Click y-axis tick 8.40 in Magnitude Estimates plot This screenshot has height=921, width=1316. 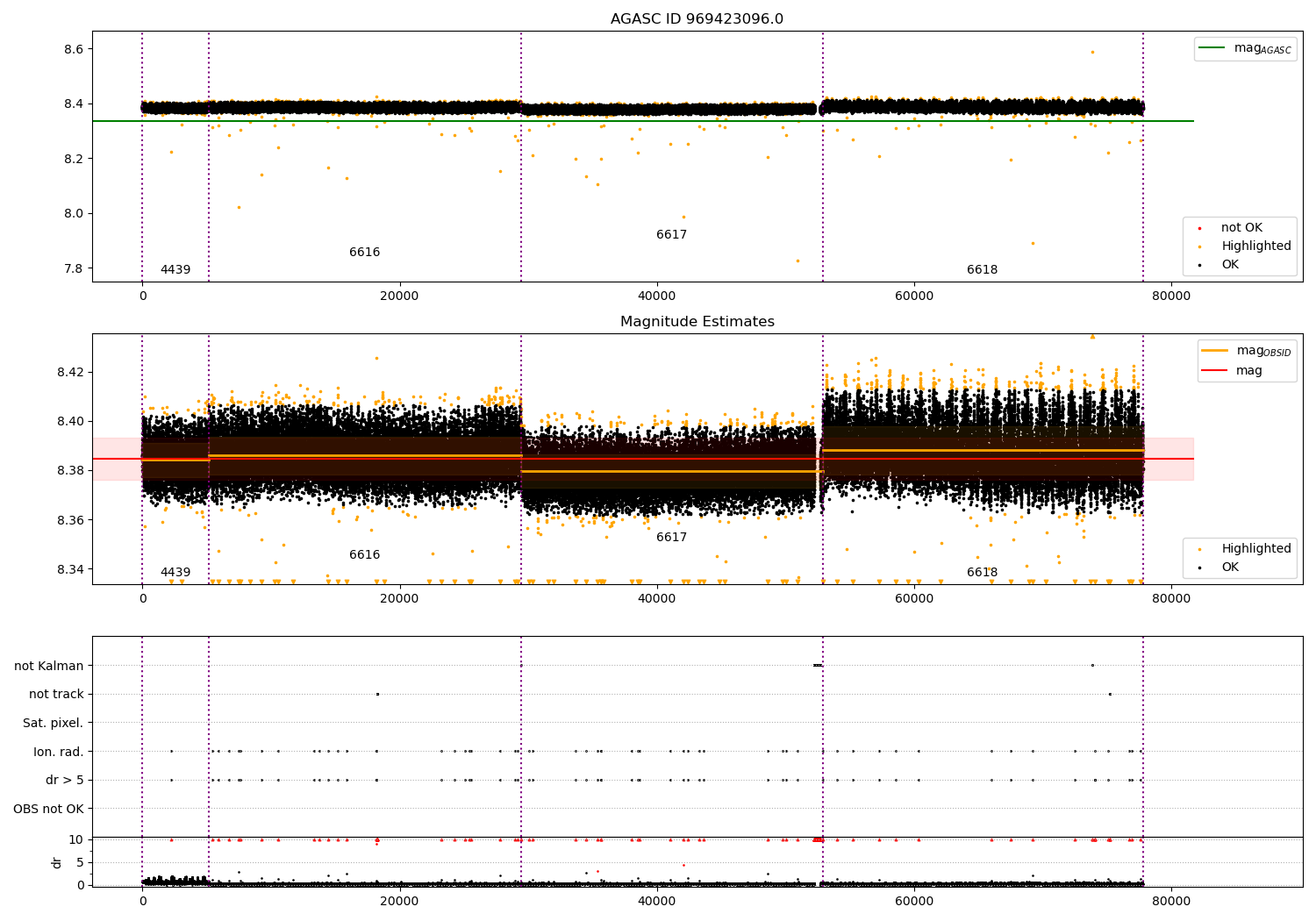pos(70,422)
